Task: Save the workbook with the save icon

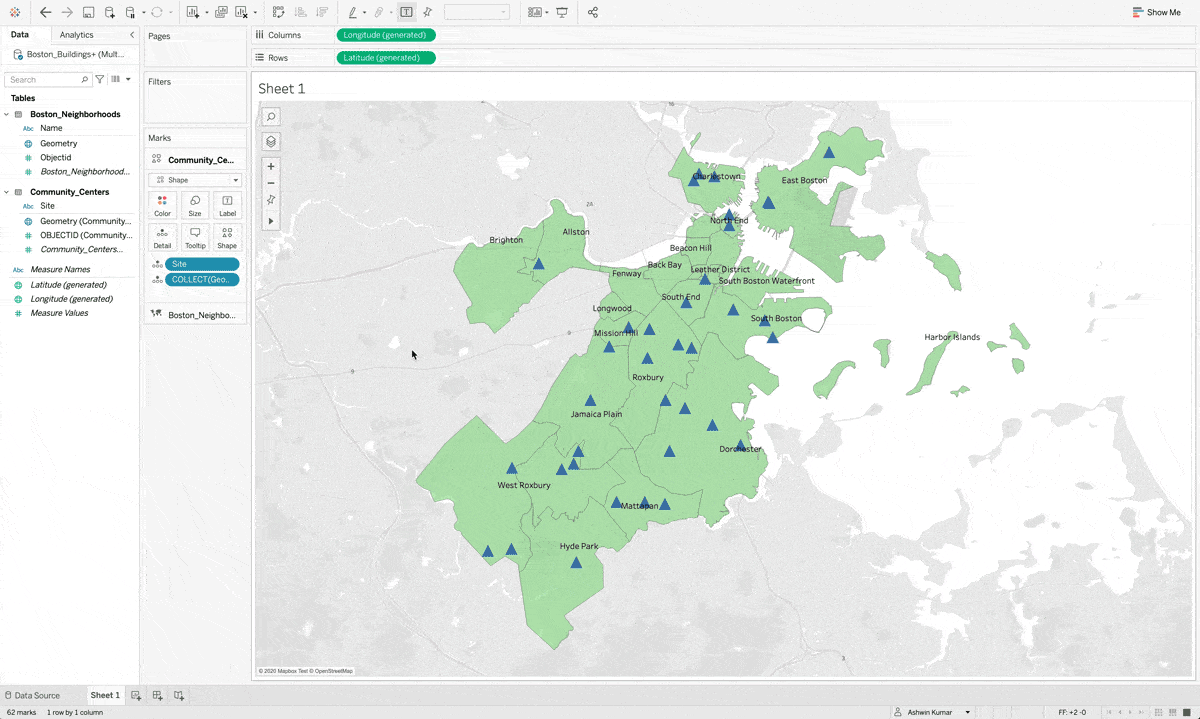Action: [88, 12]
